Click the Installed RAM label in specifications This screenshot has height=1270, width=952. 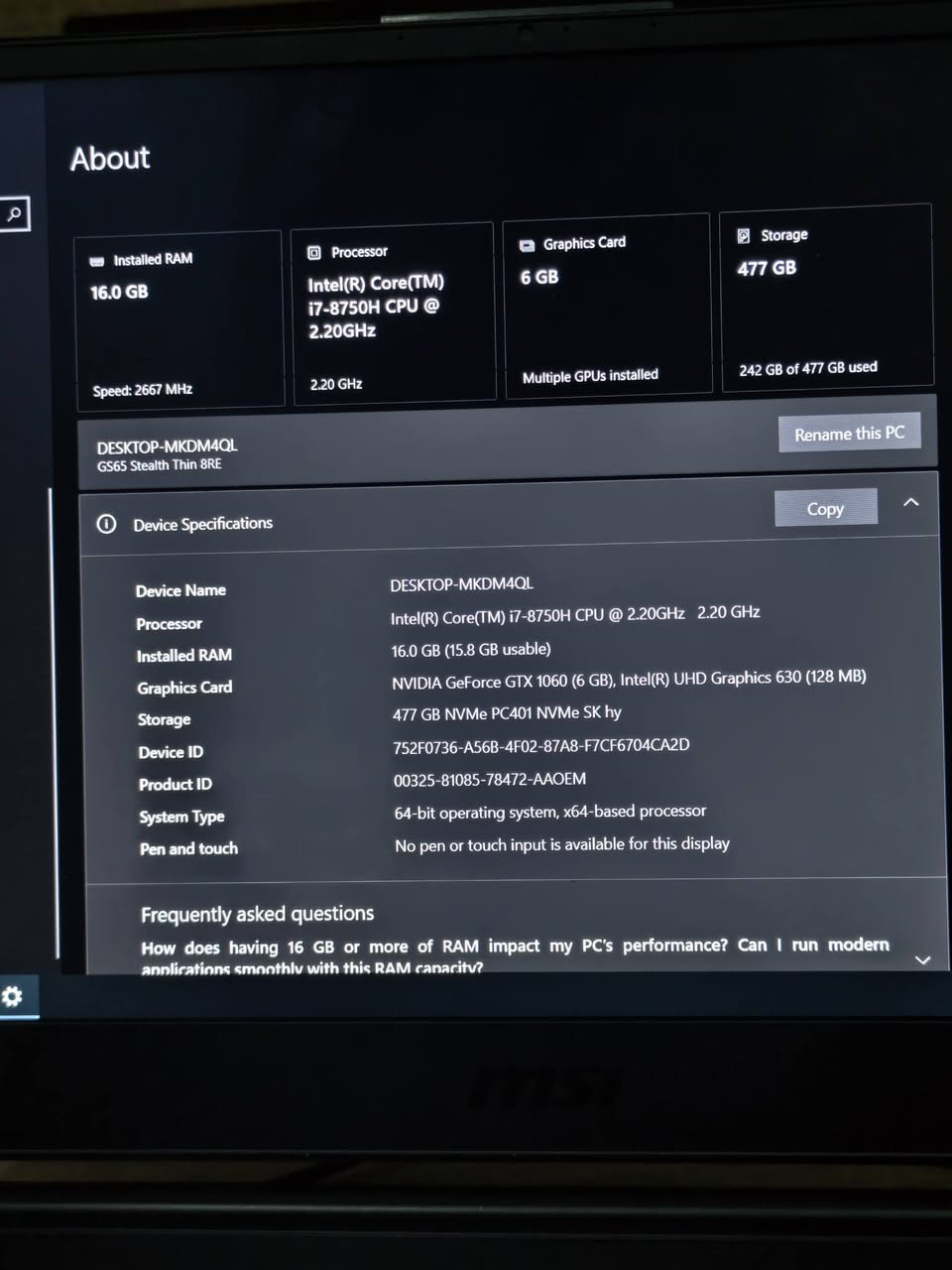click(x=183, y=655)
